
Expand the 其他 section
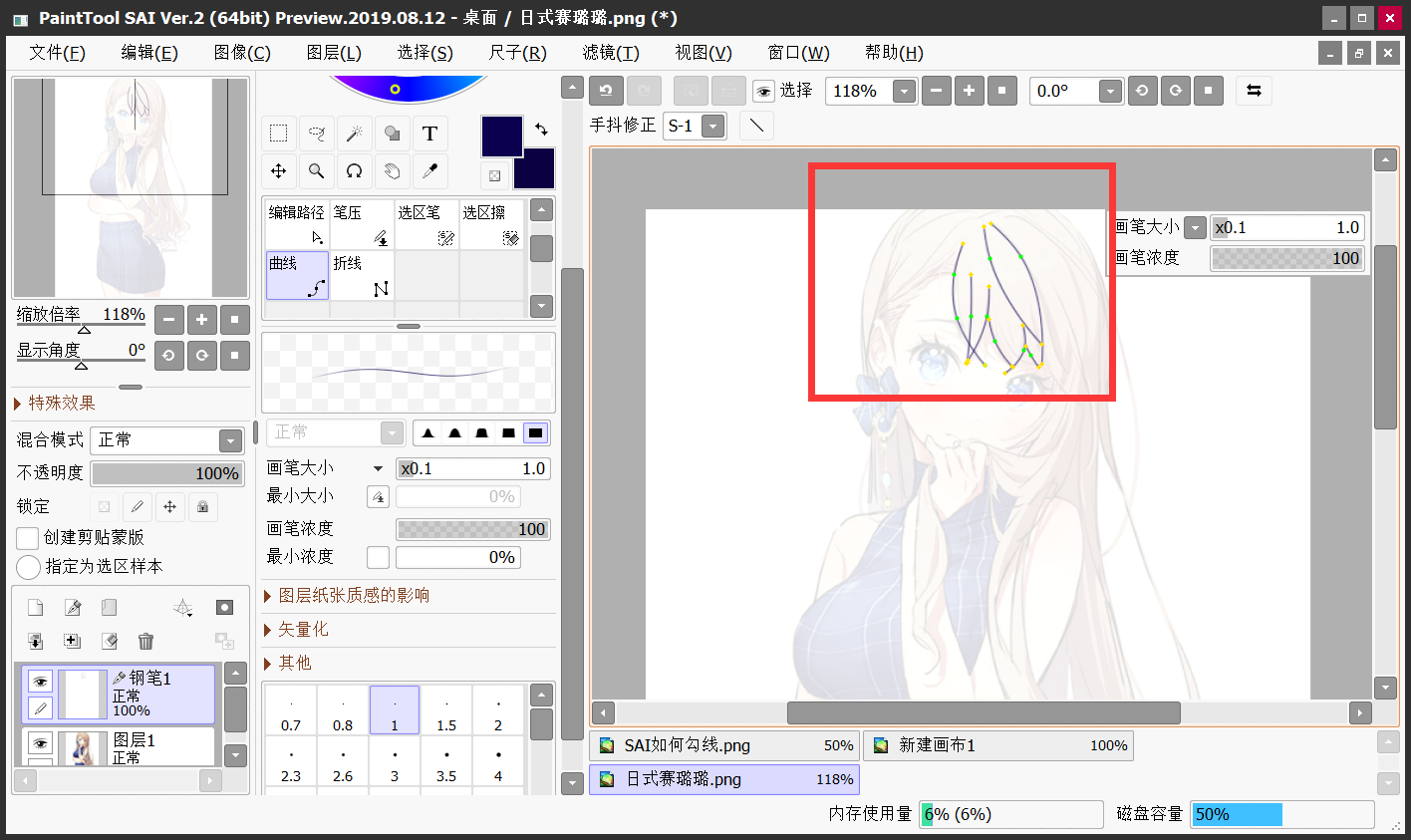point(287,663)
